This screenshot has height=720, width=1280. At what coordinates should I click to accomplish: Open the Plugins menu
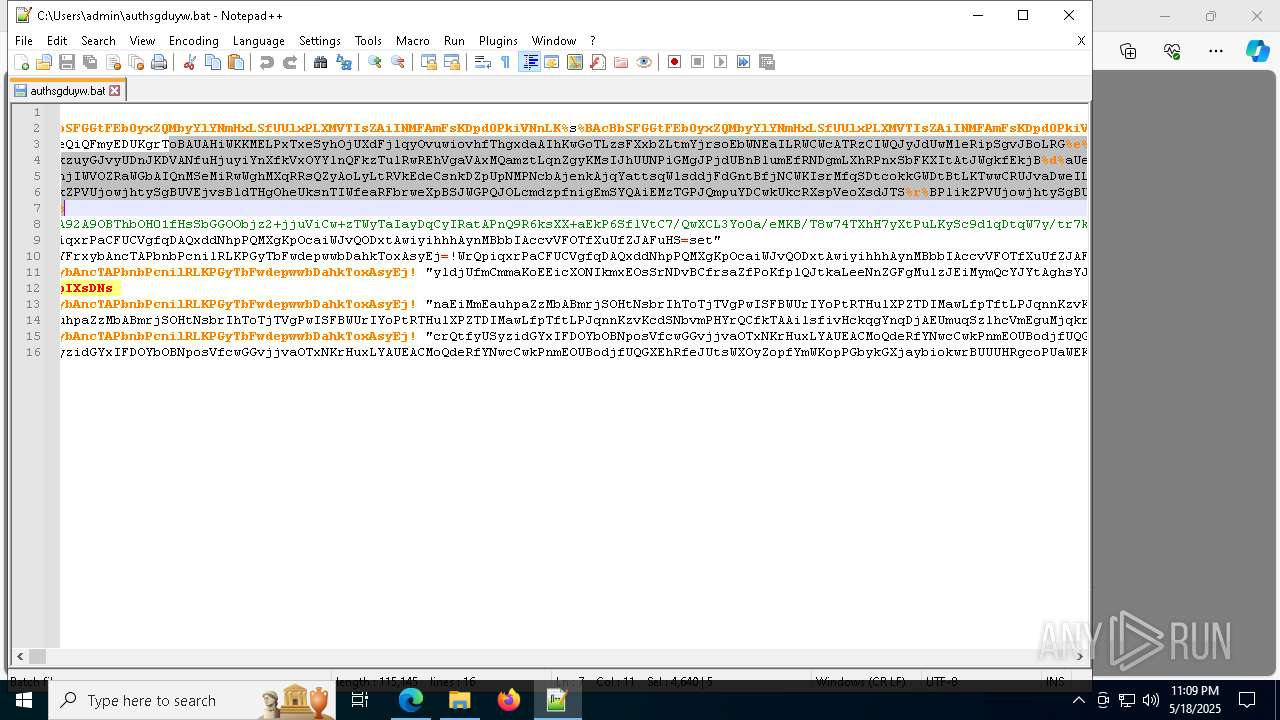point(498,41)
